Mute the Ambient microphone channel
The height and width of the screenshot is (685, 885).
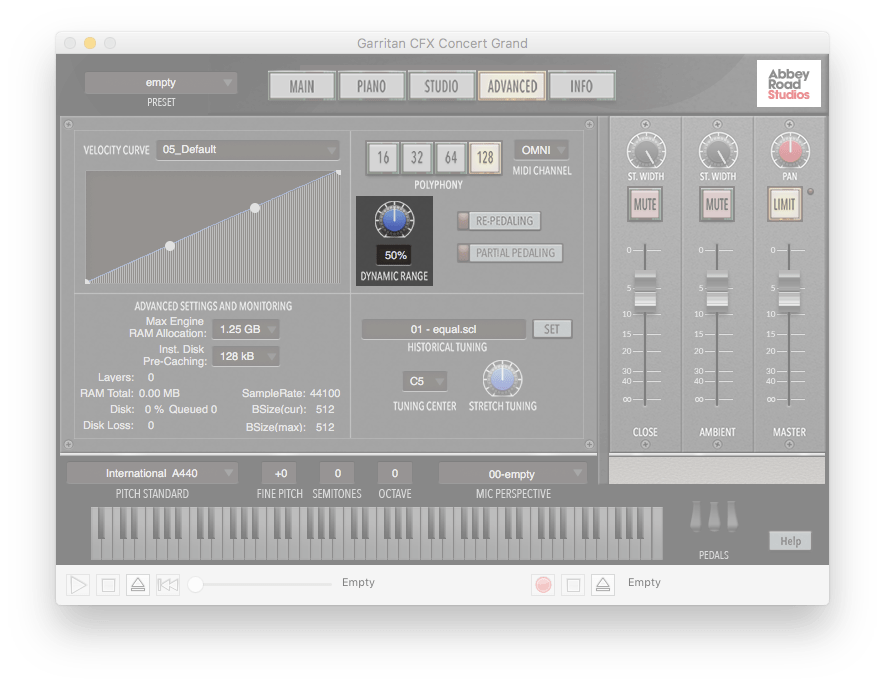[x=717, y=204]
